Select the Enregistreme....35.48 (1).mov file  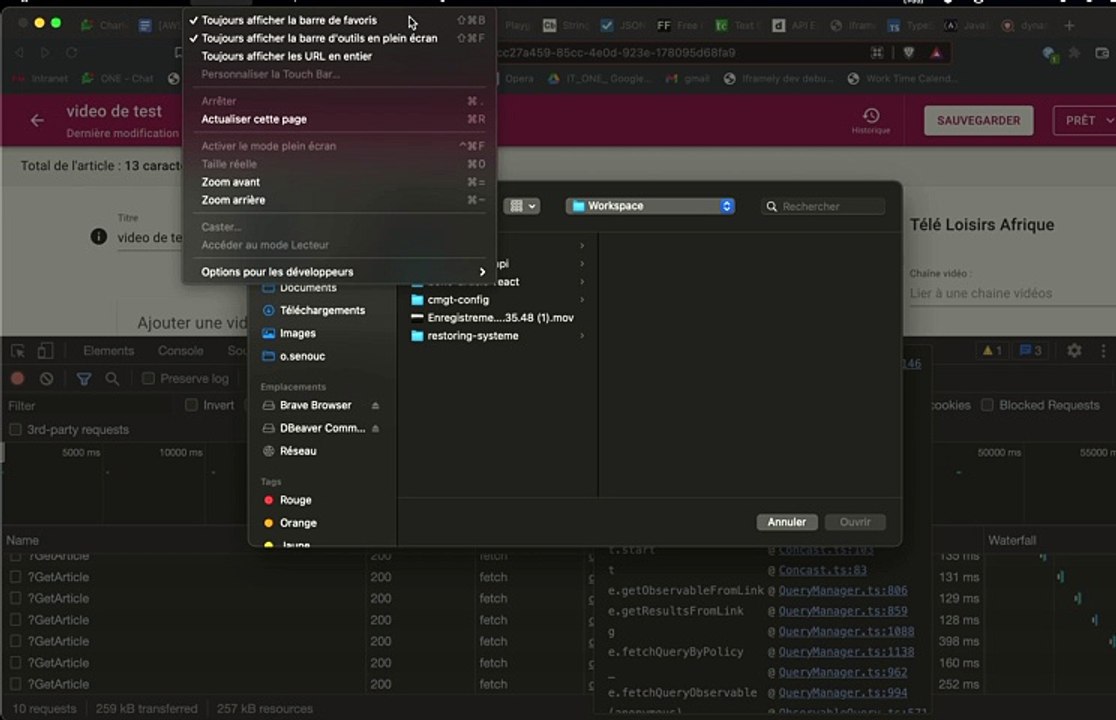click(498, 317)
